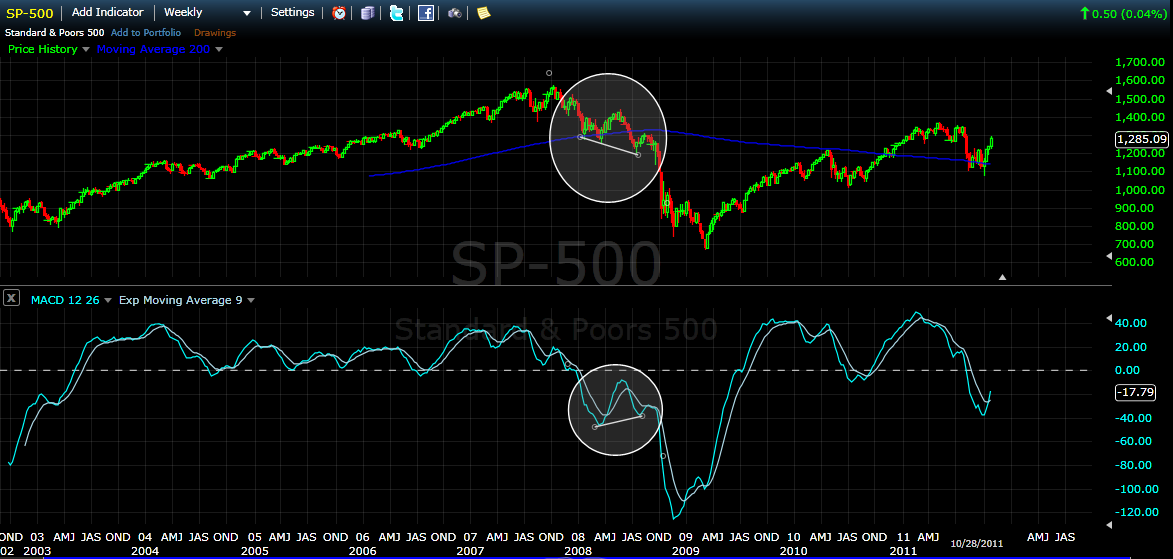This screenshot has height=559, width=1173.
Task: Close the MACD pane with X button
Action: (11, 299)
